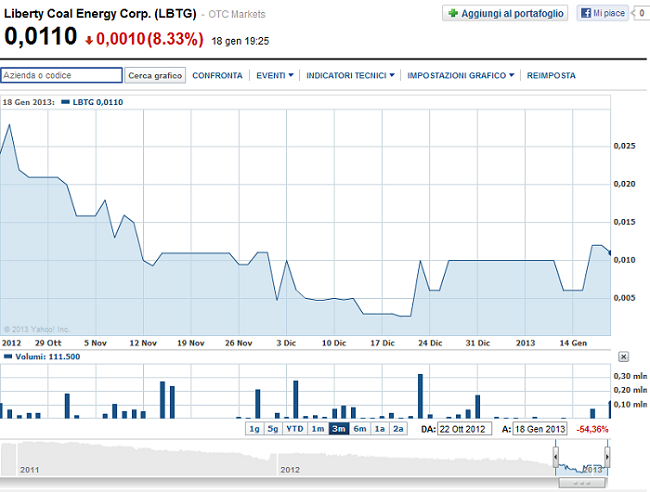Click the DA start date field
The width and height of the screenshot is (650, 492).
tap(464, 429)
